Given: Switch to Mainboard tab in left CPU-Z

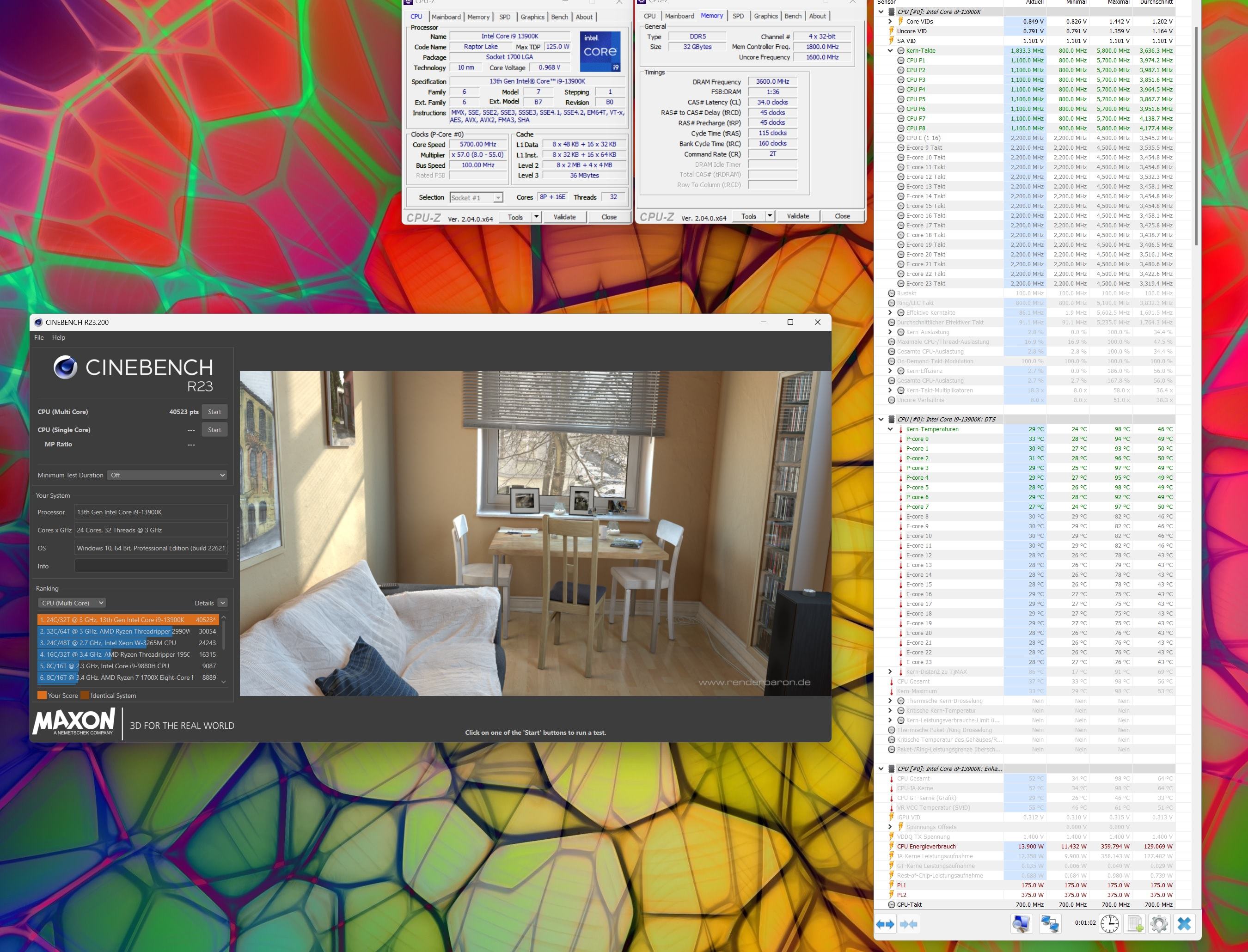Looking at the screenshot, I should 446,17.
